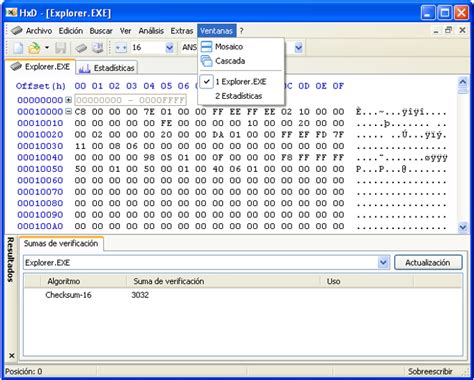
Task: Click the hex view scroll up arrow
Action: click(x=462, y=82)
